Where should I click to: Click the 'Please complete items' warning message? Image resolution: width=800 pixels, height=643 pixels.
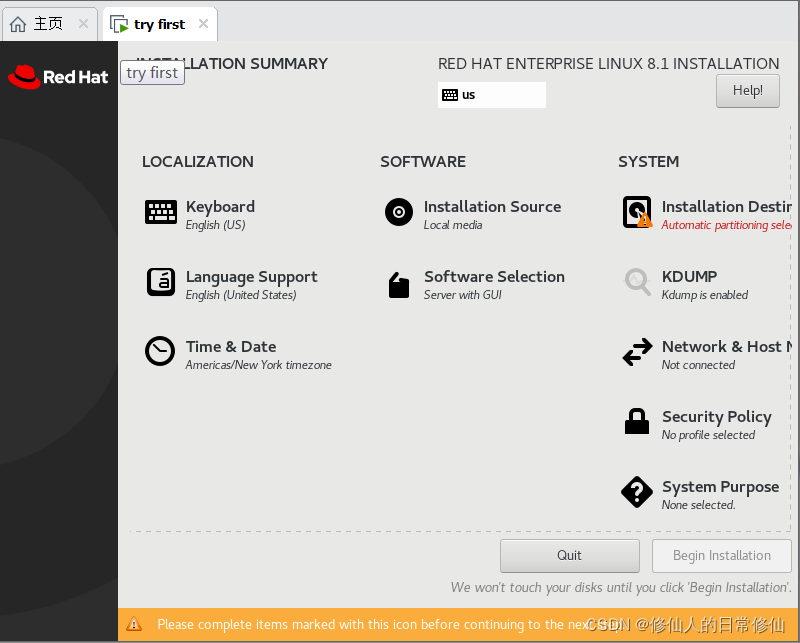tap(389, 624)
